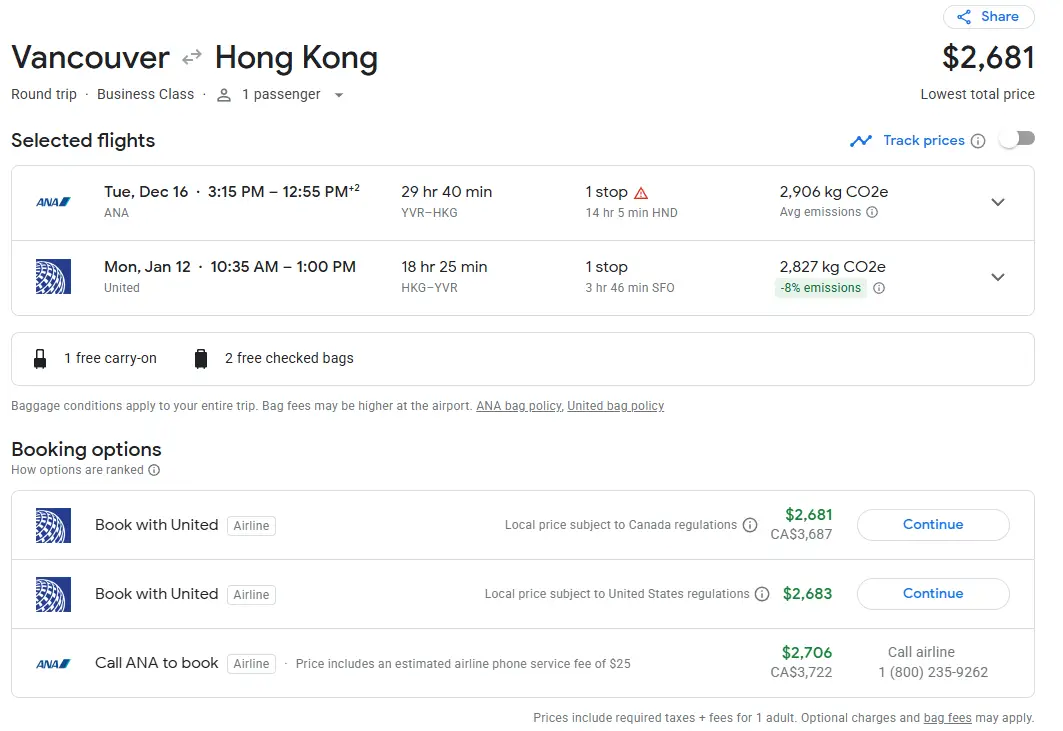This screenshot has height=731, width=1063.
Task: Click Continue for the $2,683 United option
Action: pos(933,594)
